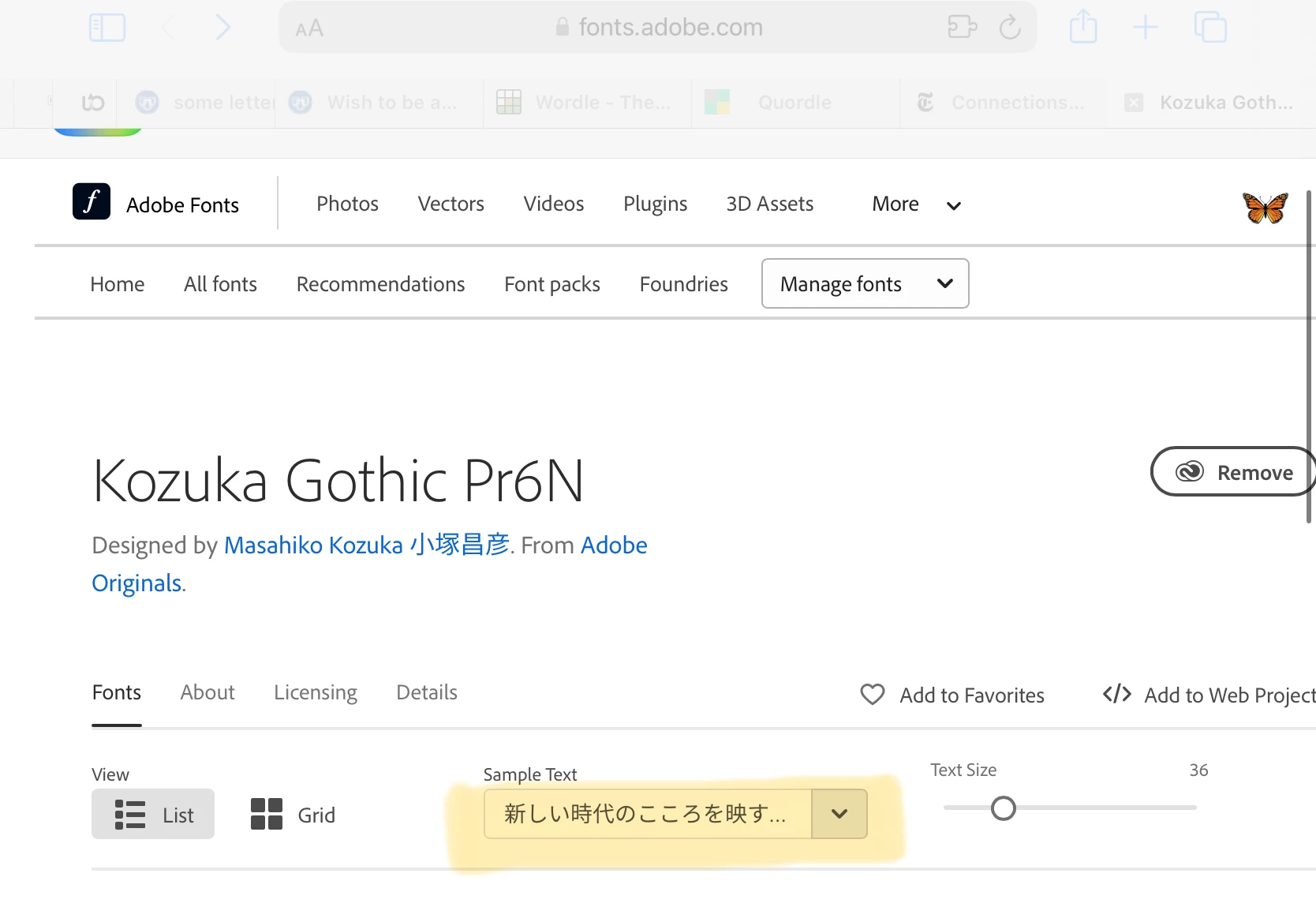Open the Vectors nav link

pyautogui.click(x=451, y=204)
